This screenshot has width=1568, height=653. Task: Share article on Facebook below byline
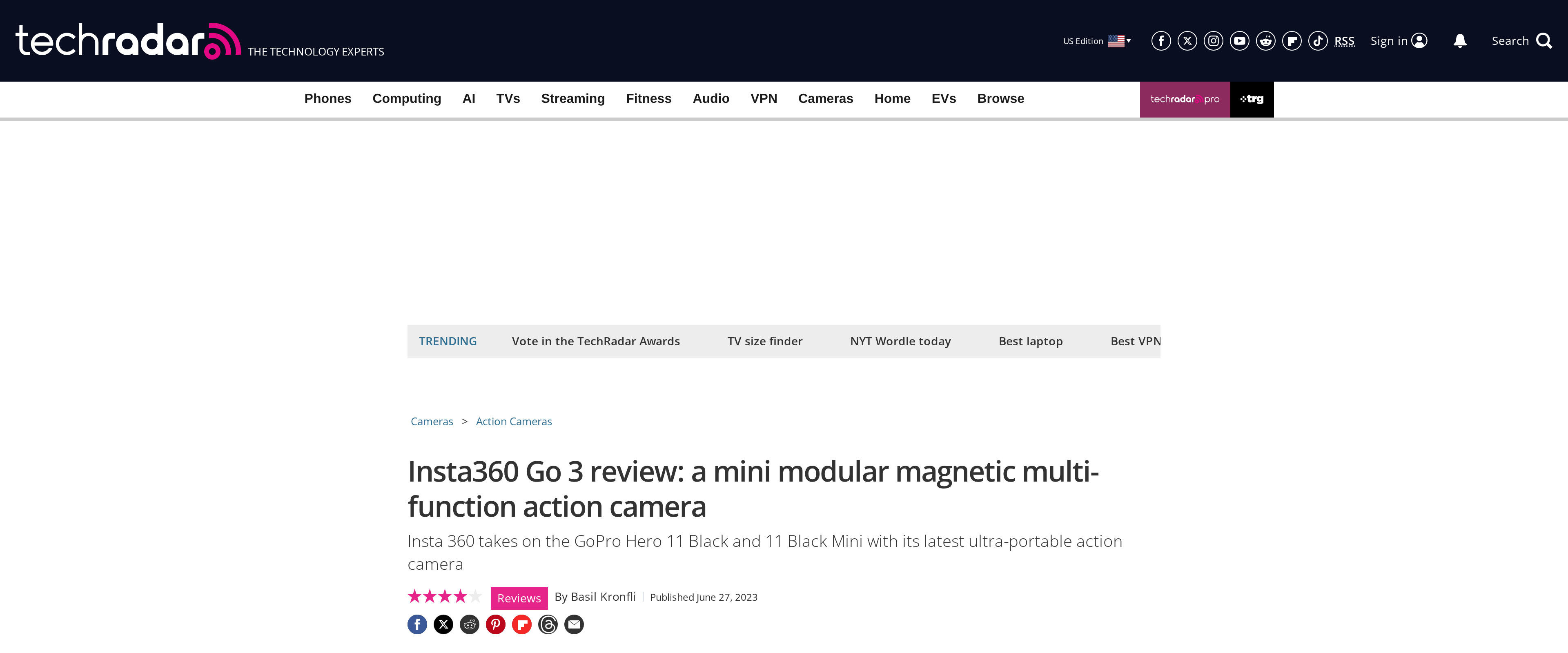[417, 624]
